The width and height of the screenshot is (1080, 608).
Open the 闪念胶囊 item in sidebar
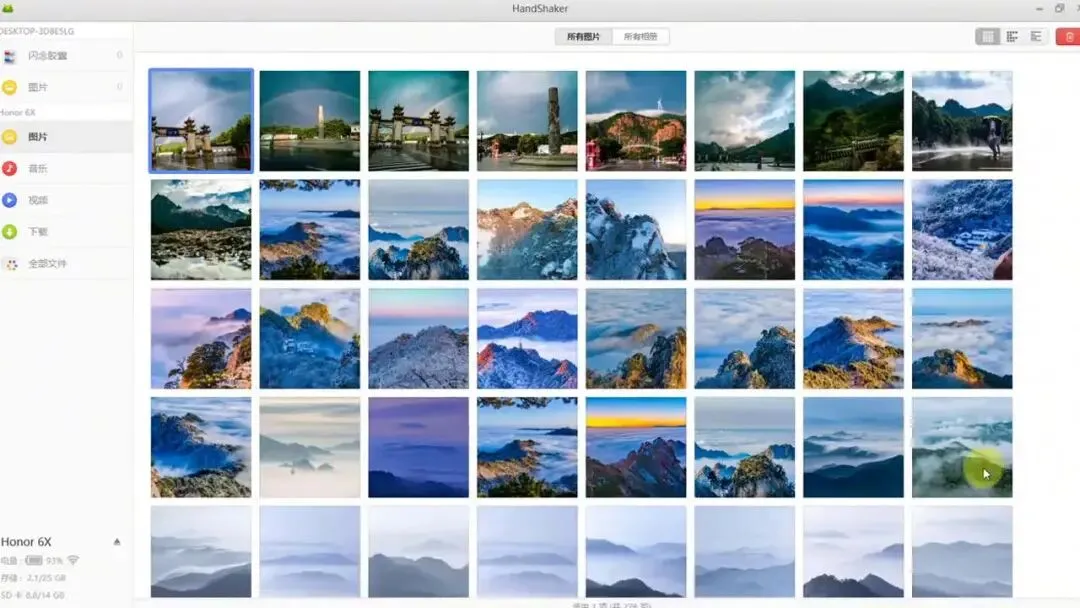[x=65, y=56]
